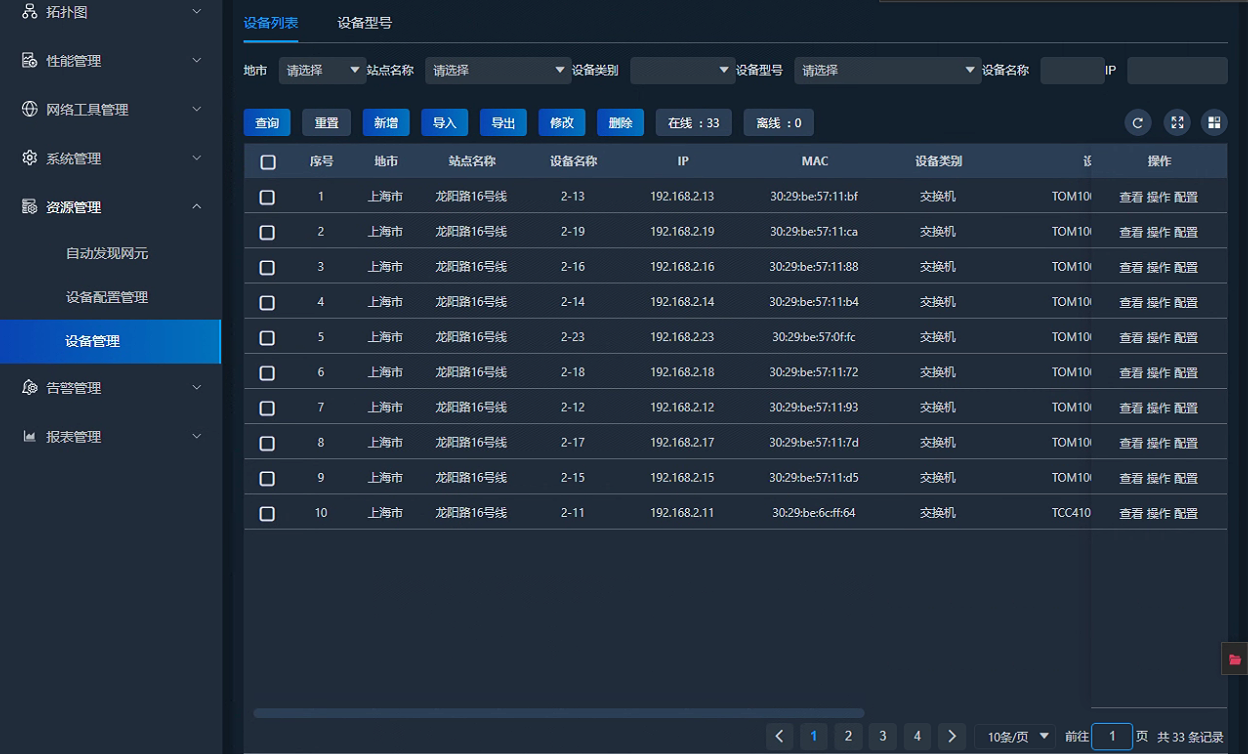Click the 新增 add button

click(x=386, y=123)
